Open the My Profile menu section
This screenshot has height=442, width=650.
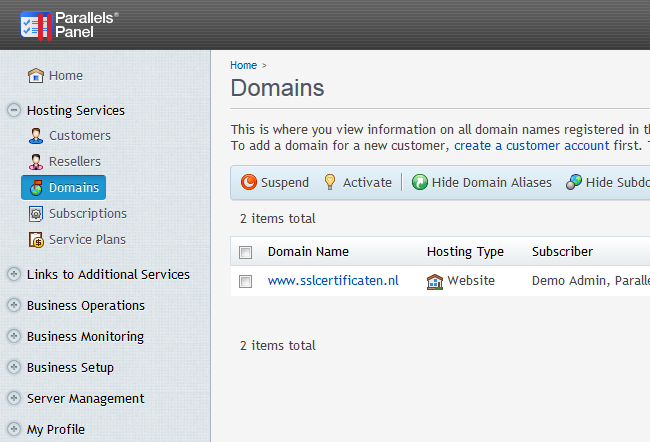click(56, 430)
